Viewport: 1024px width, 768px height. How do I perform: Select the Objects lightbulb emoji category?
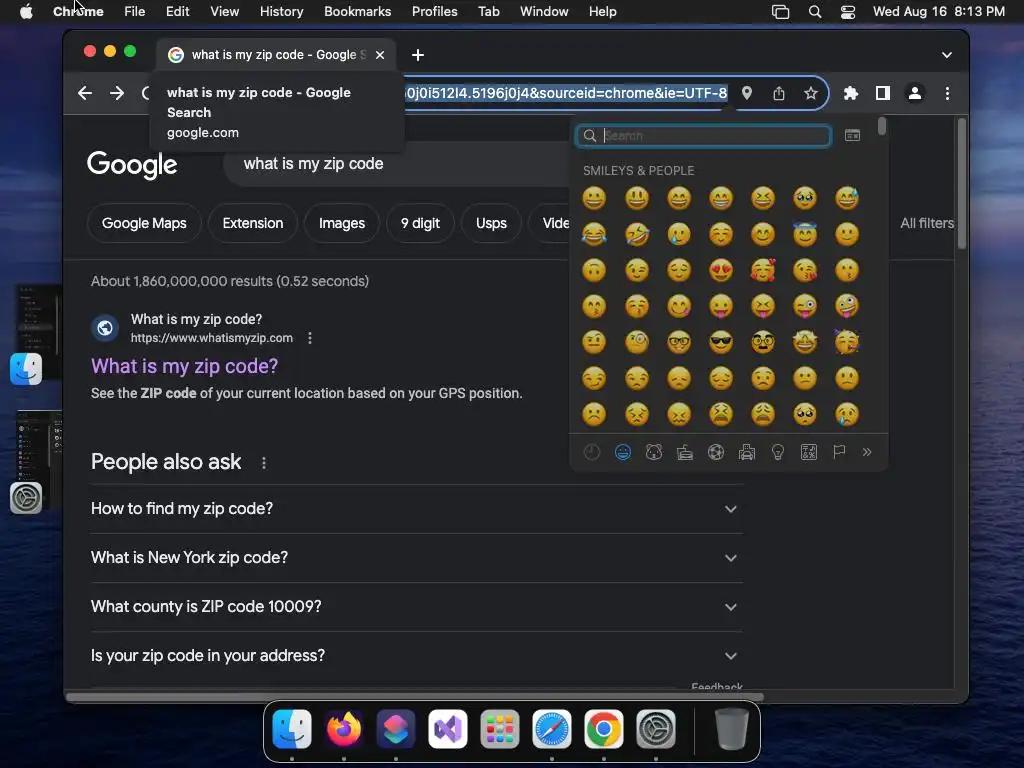pyautogui.click(x=778, y=452)
